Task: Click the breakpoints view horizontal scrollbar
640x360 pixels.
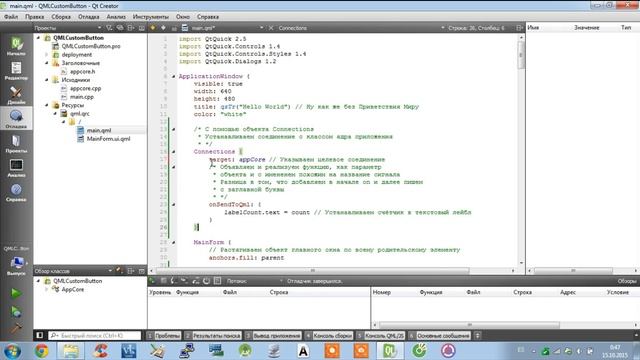Action: point(469,325)
